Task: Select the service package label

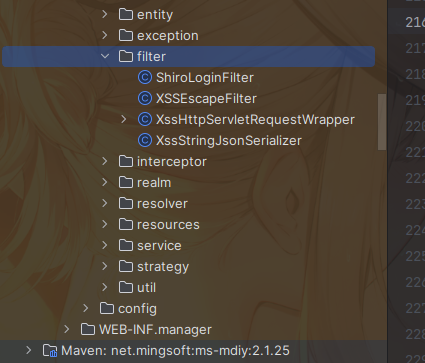Action: pyautogui.click(x=159, y=246)
